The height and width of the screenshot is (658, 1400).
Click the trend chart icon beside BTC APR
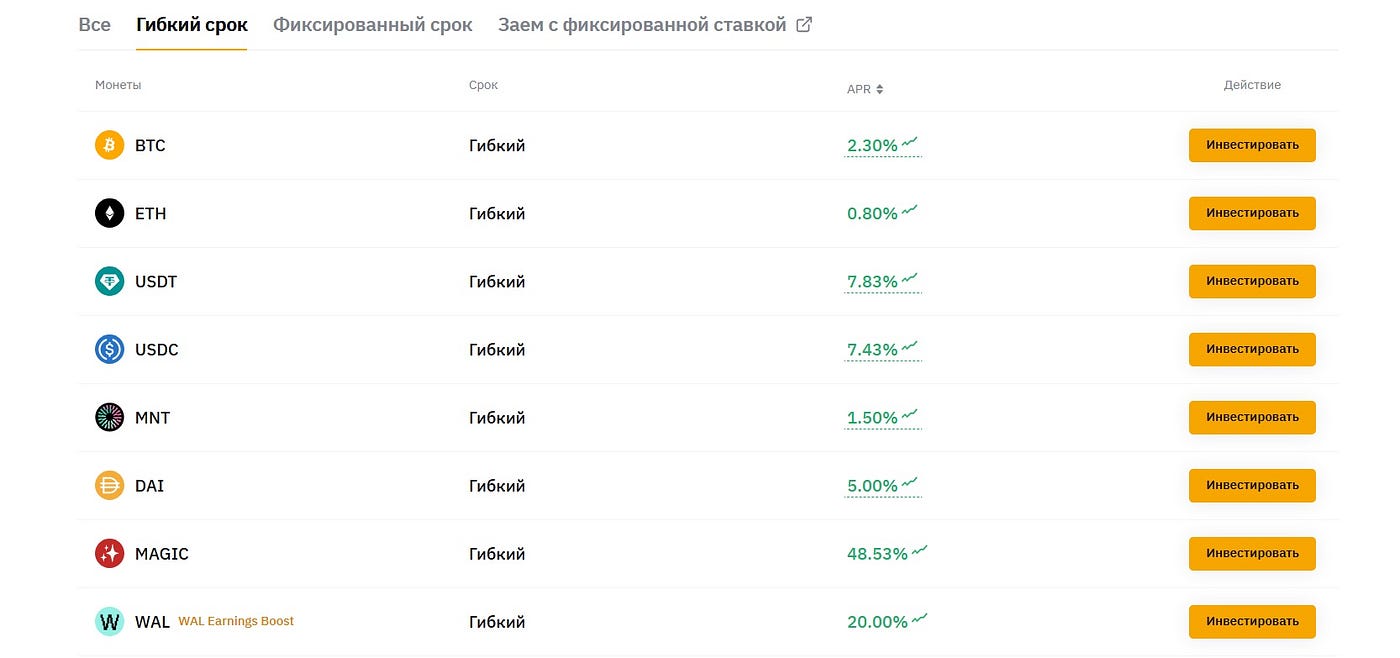908,142
